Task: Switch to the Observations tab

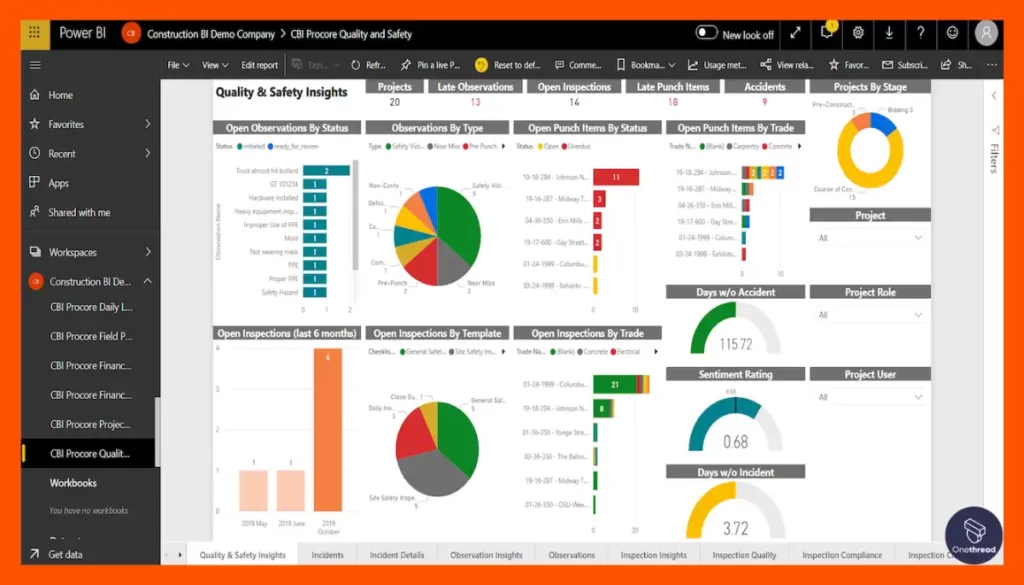Action: 571,554
